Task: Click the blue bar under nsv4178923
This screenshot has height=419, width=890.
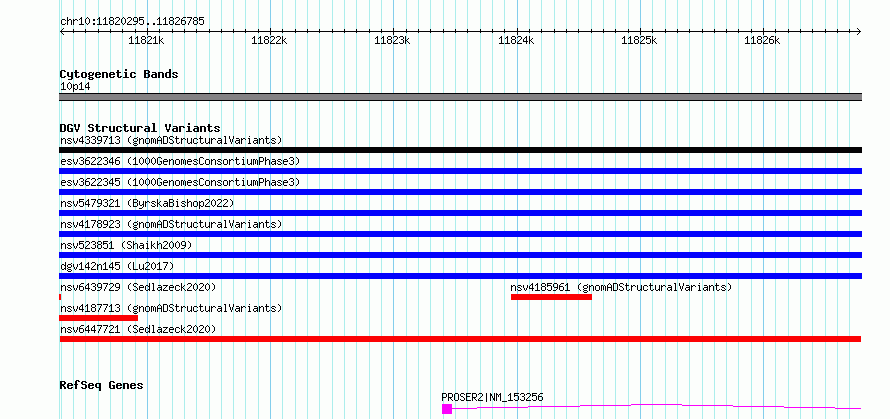Action: click(x=460, y=234)
